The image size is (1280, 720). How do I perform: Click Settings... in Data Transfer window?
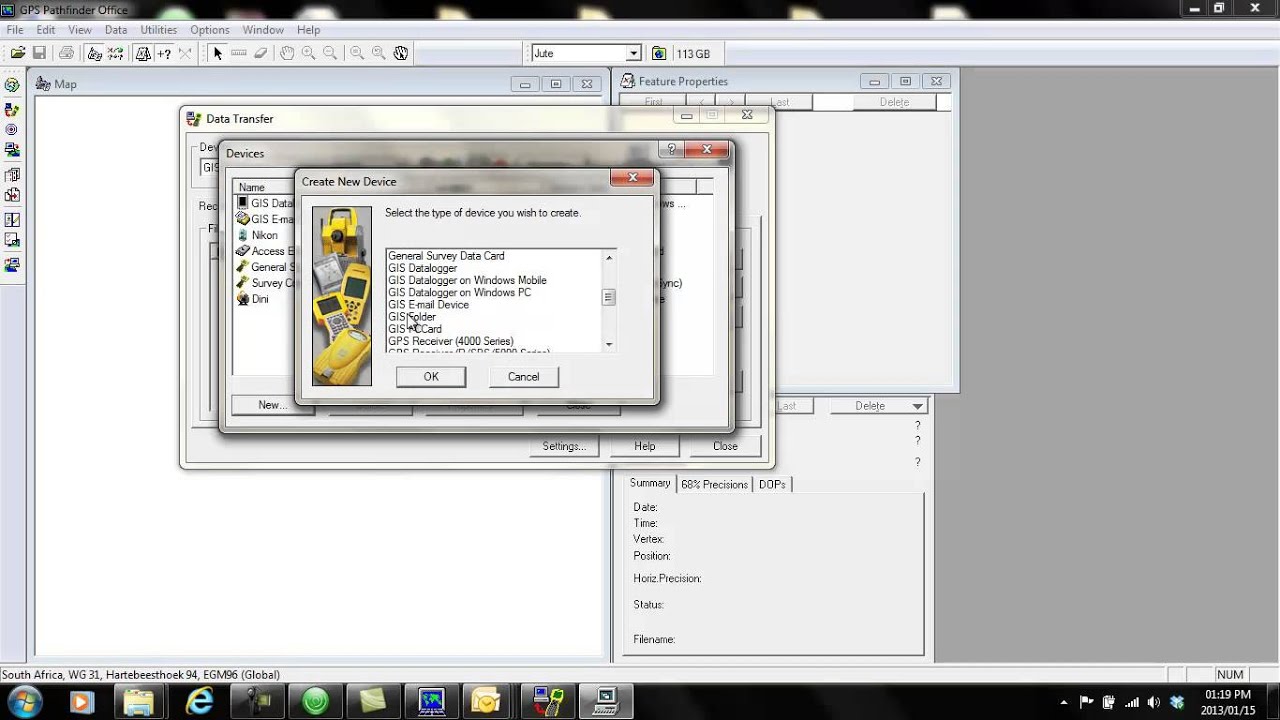564,446
